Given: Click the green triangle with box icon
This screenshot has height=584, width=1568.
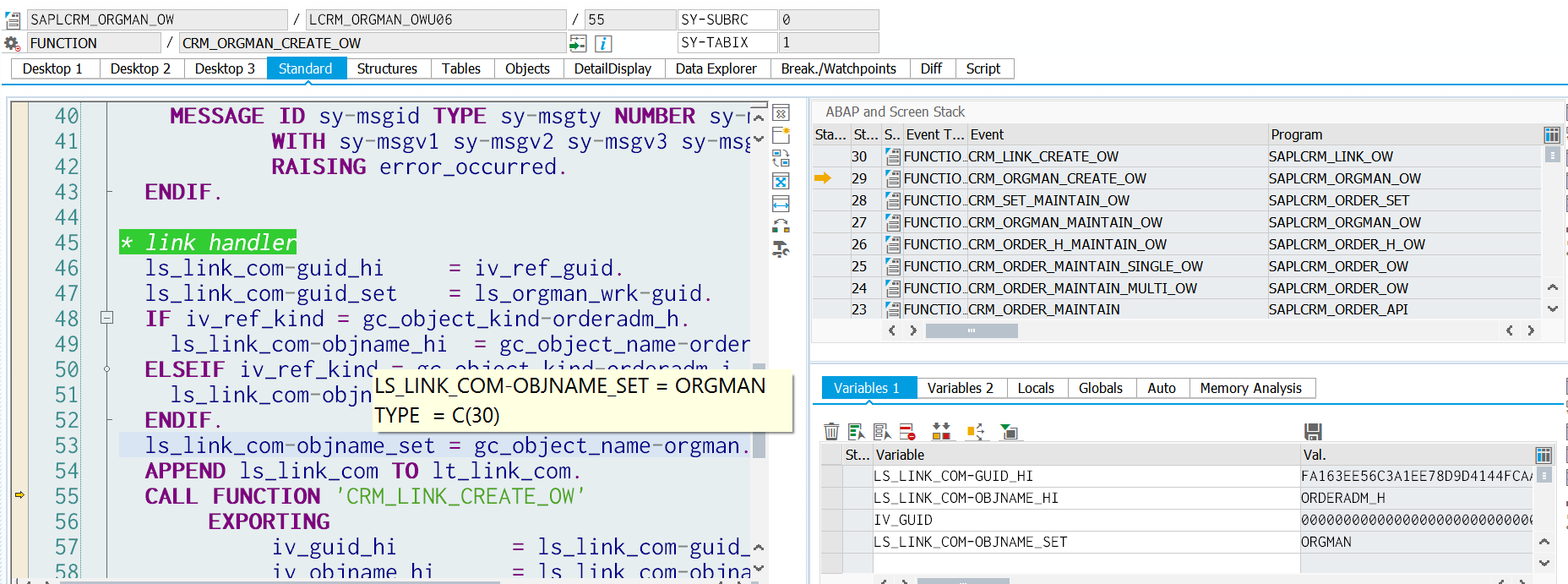Looking at the screenshot, I should [1009, 432].
